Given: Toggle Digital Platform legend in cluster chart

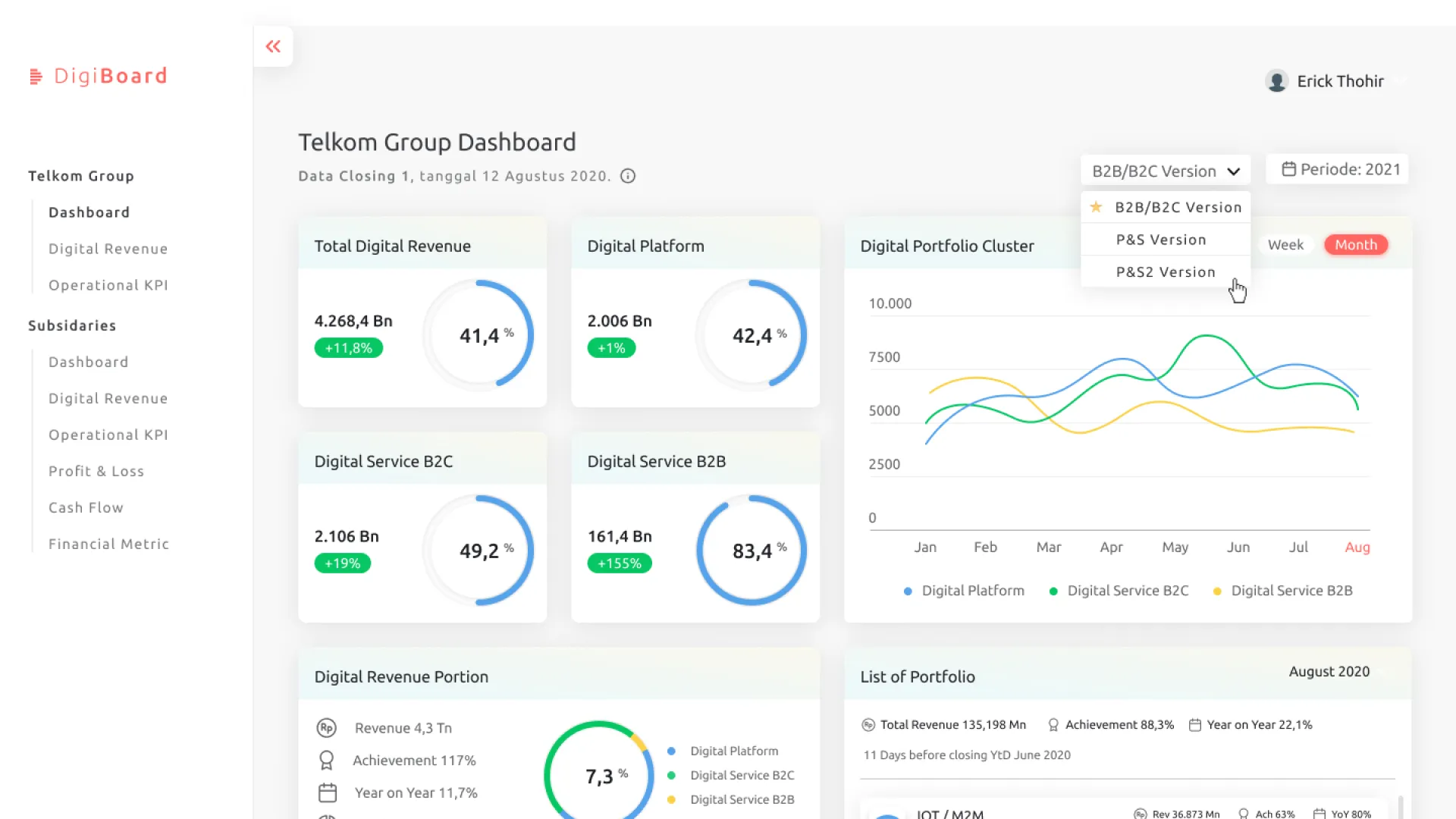Looking at the screenshot, I should 964,591.
